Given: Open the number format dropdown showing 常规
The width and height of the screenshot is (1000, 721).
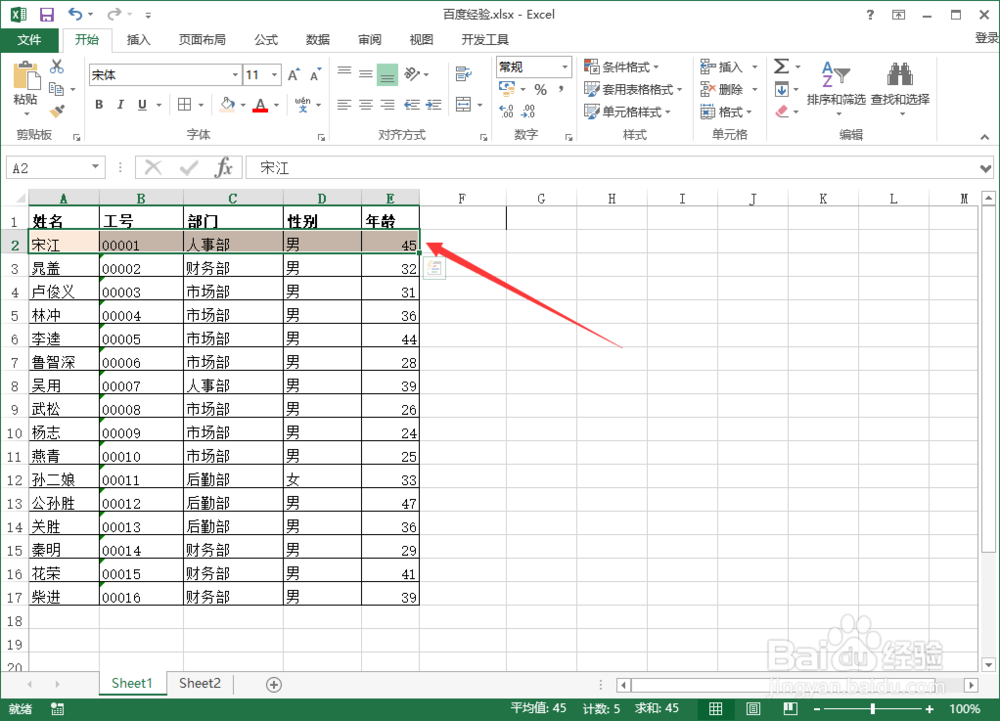Looking at the screenshot, I should [532, 66].
